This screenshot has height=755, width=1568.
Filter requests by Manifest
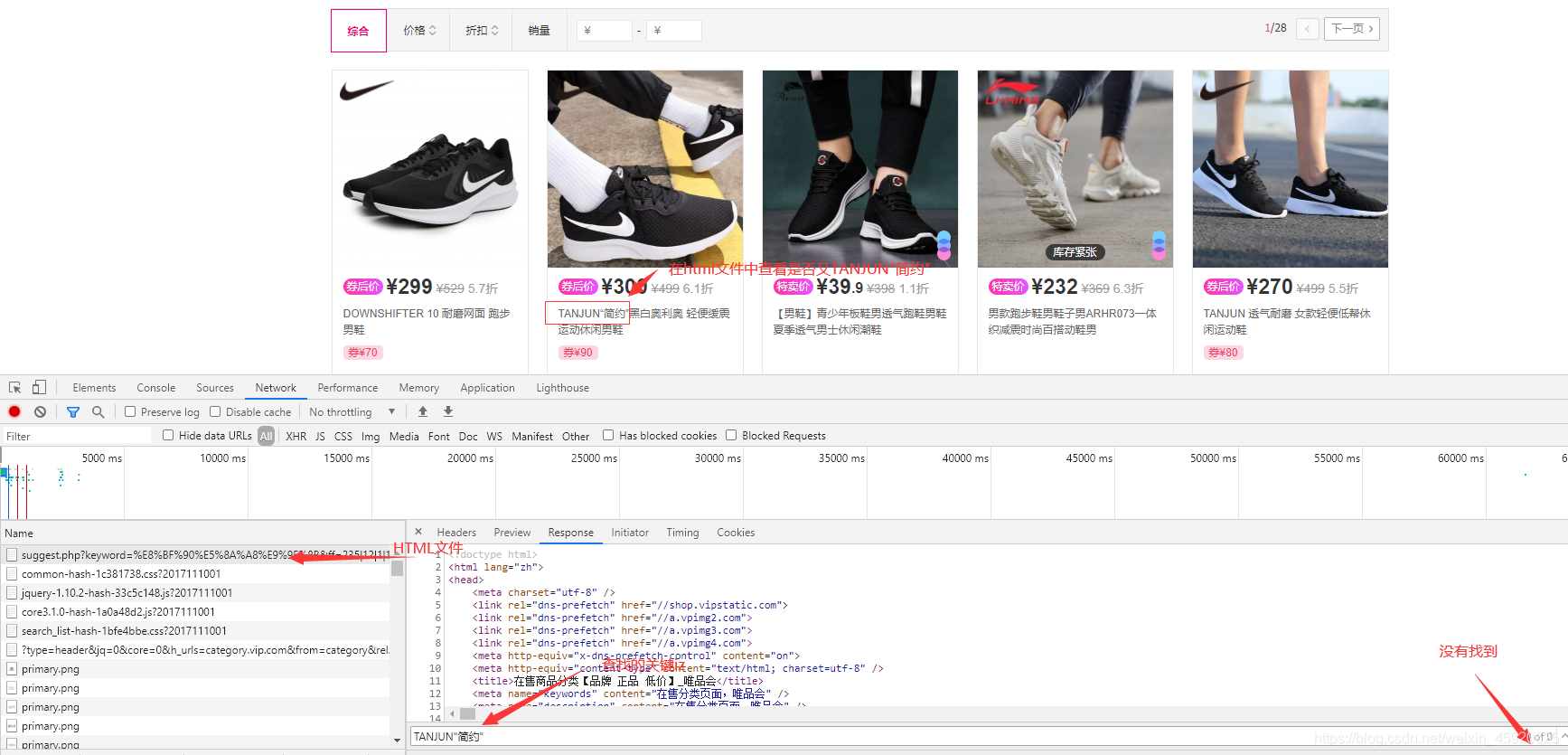(x=532, y=436)
